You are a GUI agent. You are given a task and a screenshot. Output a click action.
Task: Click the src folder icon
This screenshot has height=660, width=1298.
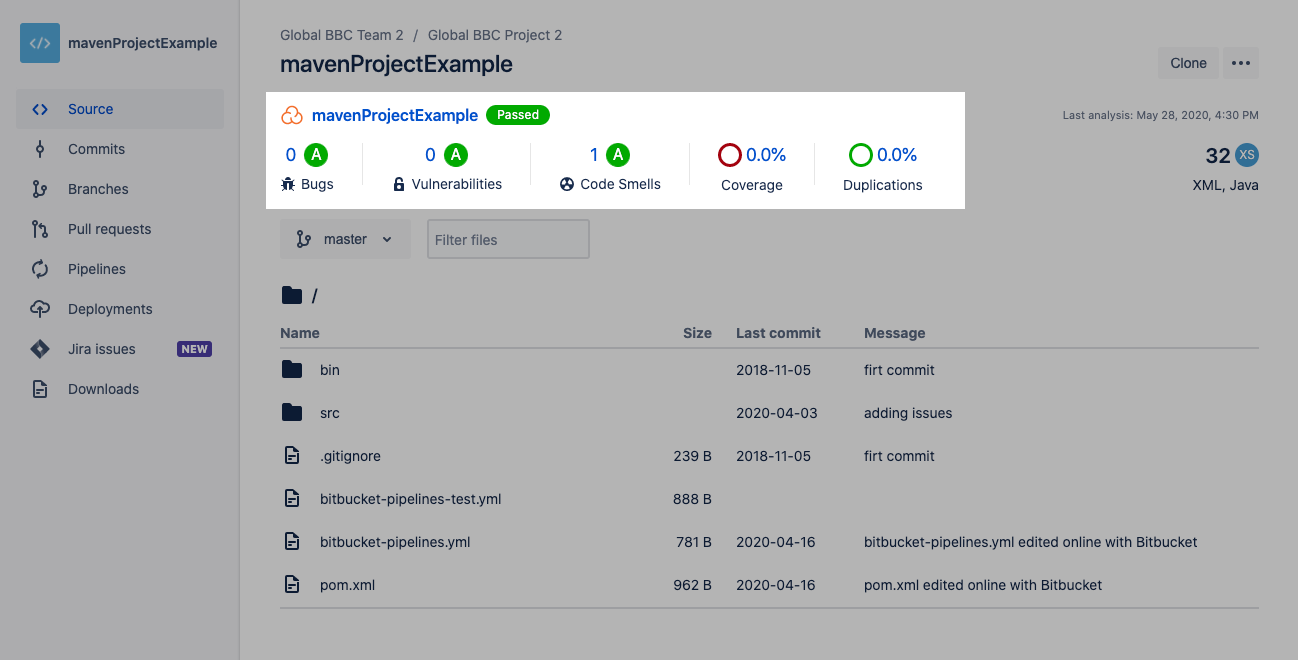tap(292, 412)
